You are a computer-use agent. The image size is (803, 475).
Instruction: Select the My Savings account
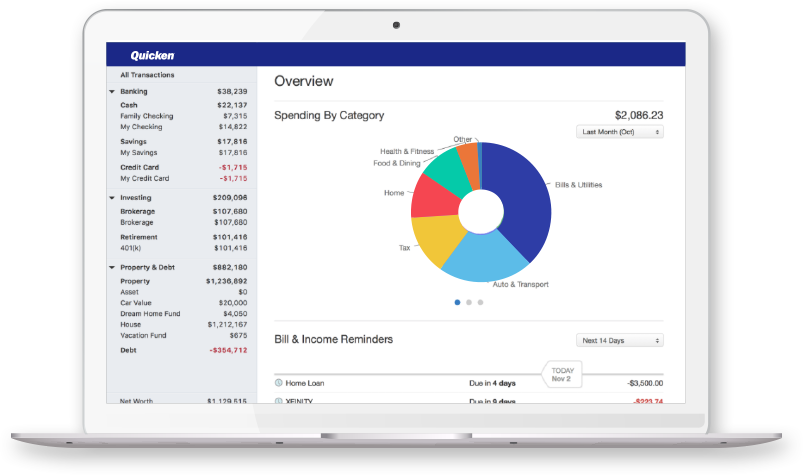coord(183,153)
